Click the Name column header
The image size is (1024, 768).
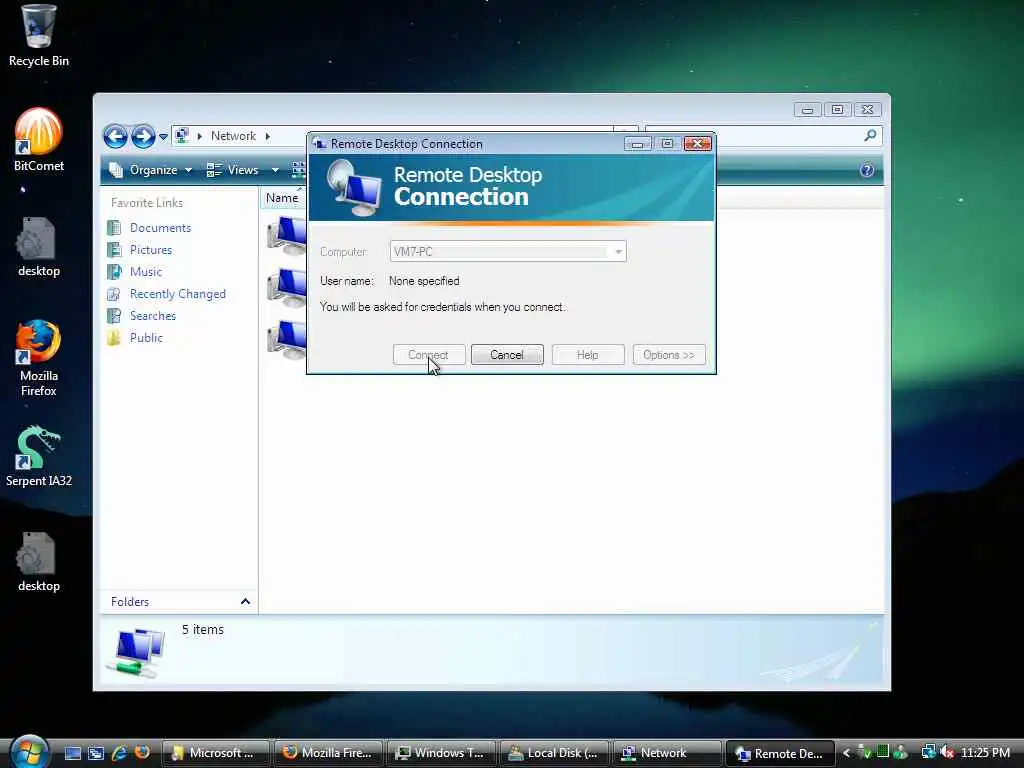[x=282, y=198]
